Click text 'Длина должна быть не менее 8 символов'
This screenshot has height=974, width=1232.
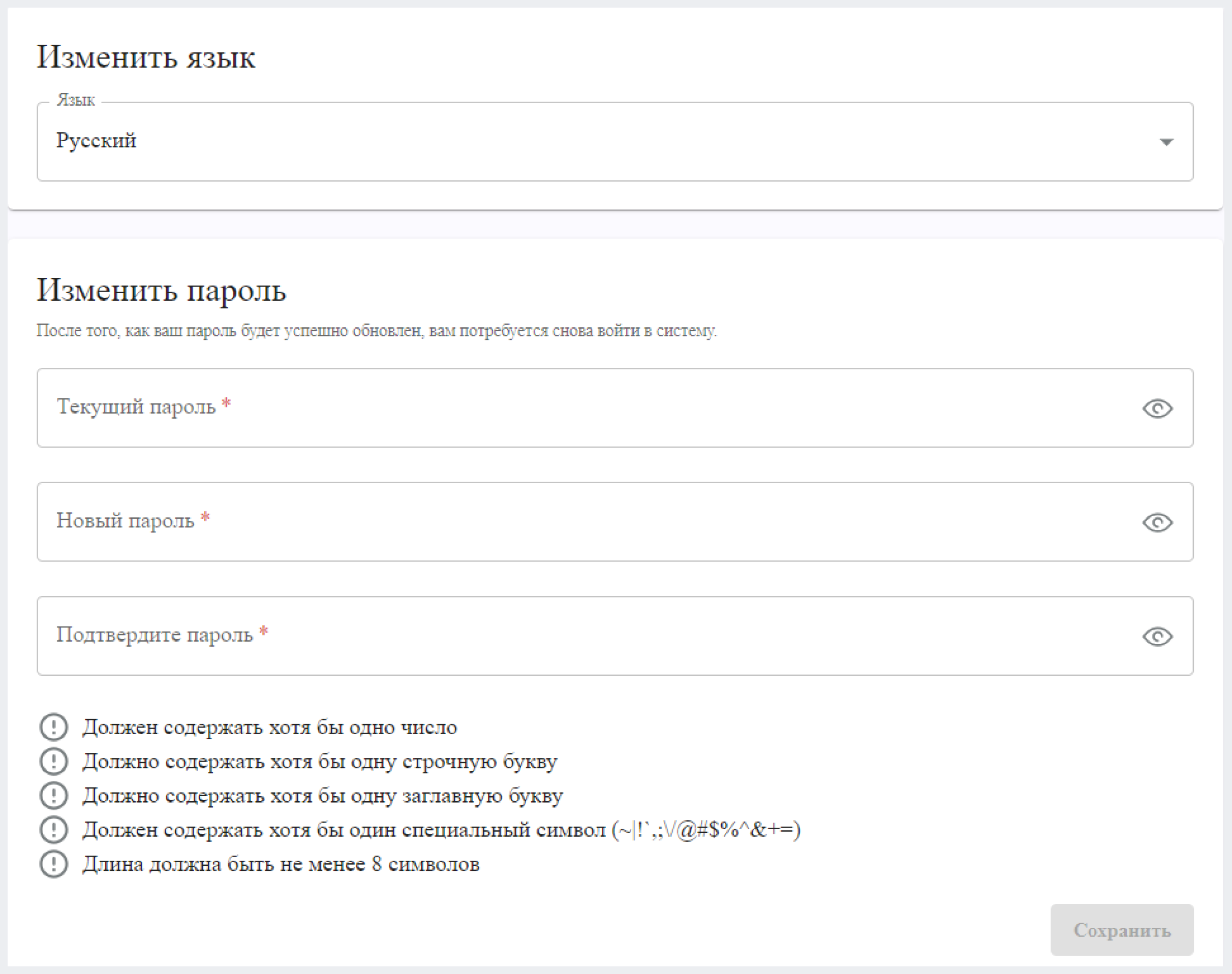point(281,865)
